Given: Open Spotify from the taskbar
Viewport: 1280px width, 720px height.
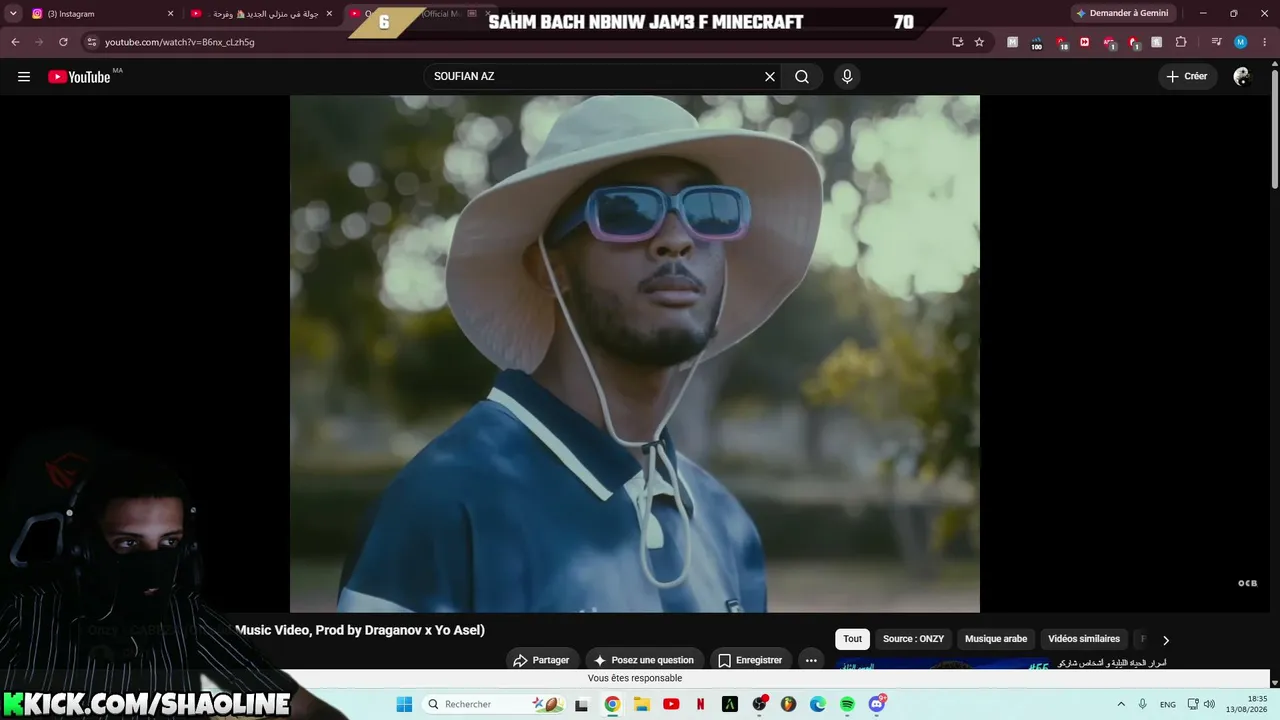Looking at the screenshot, I should [847, 704].
